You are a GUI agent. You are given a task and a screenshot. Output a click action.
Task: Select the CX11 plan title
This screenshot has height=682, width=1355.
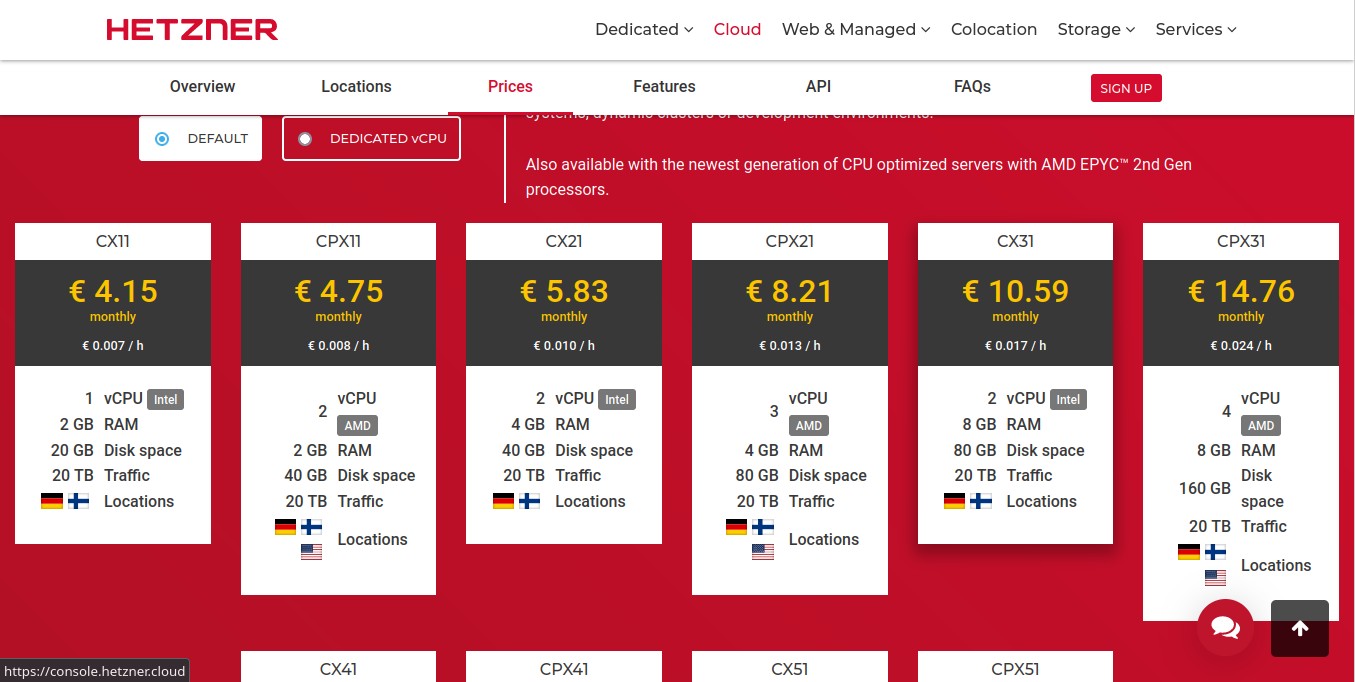tap(113, 241)
